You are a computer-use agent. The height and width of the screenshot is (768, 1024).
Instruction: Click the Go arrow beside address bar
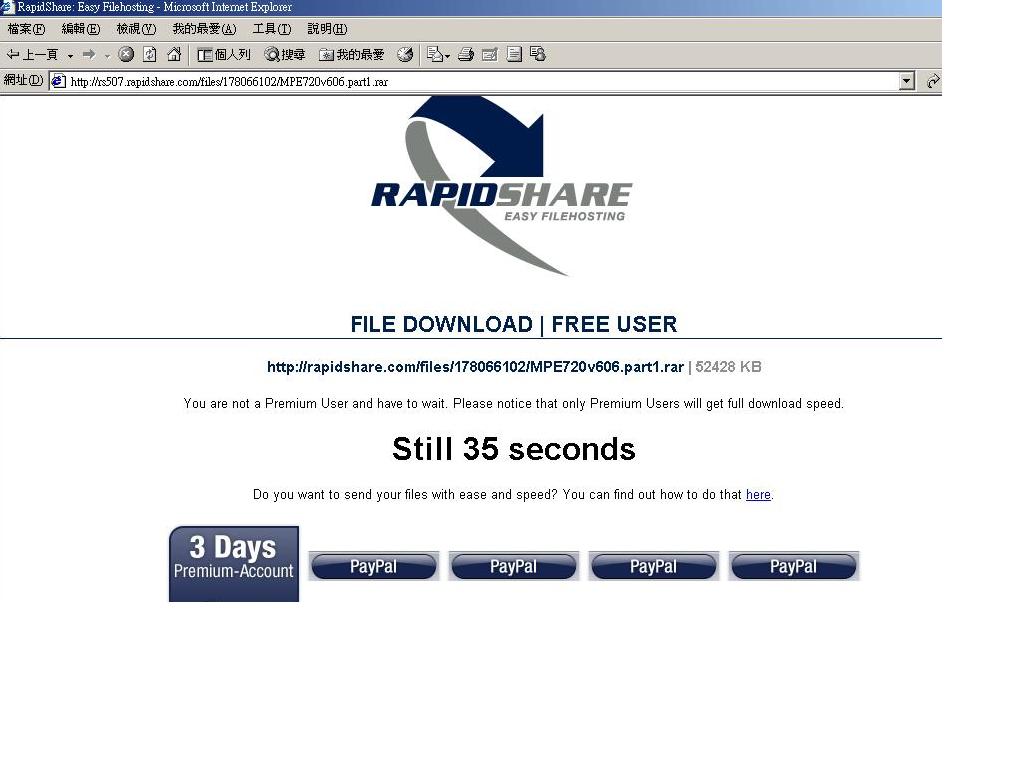coord(932,81)
